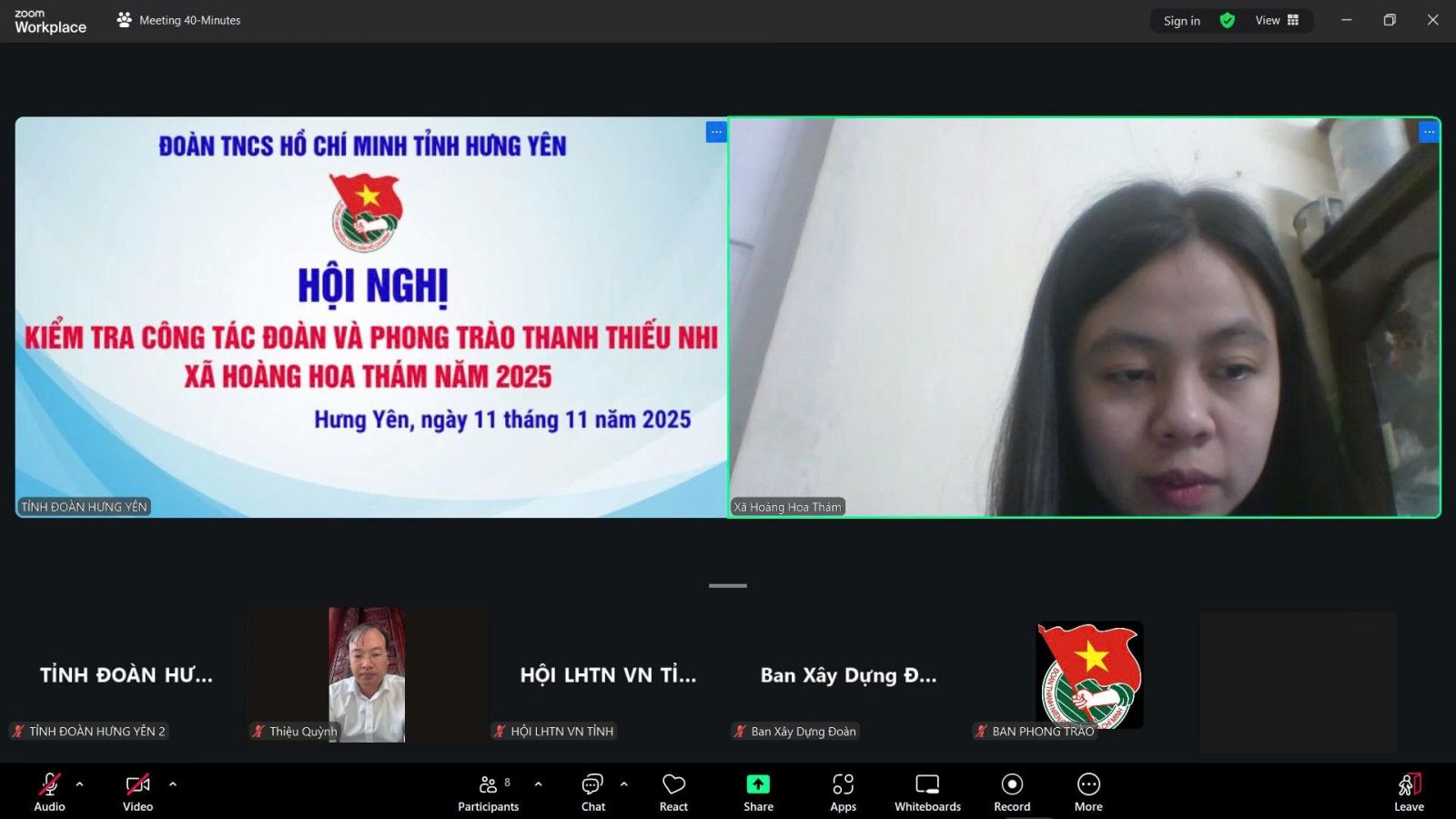Click the green Share screen icon
This screenshot has height=819, width=1456.
[758, 784]
